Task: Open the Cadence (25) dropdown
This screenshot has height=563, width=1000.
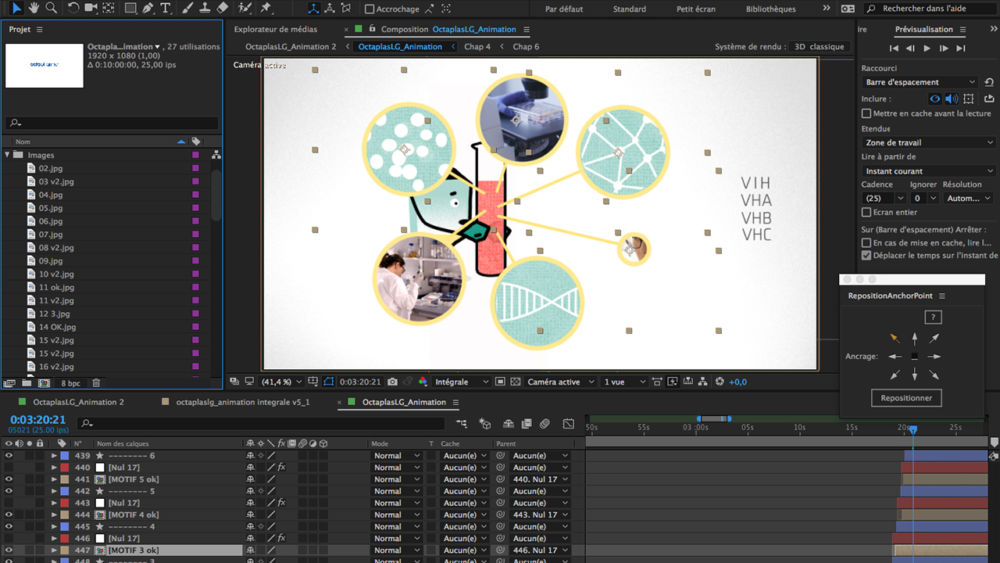Action: 883,198
